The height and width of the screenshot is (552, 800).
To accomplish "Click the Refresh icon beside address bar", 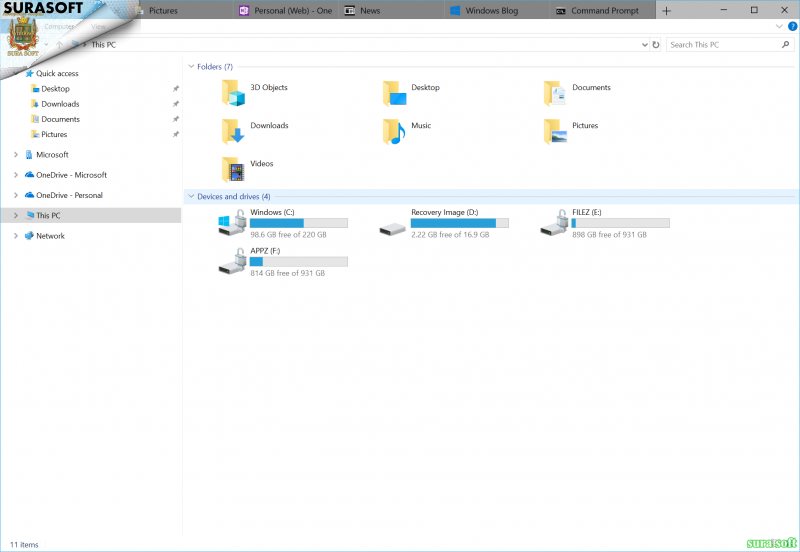I will [x=656, y=45].
